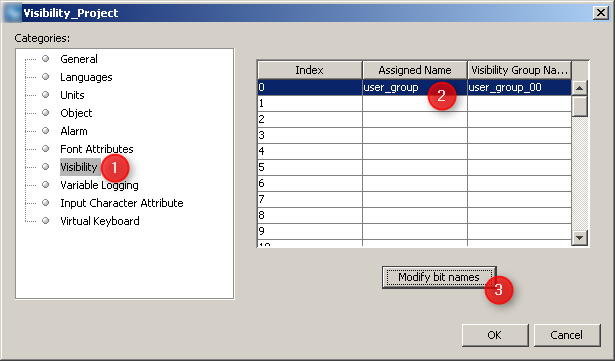Select row with index 9

pyautogui.click(x=415, y=232)
